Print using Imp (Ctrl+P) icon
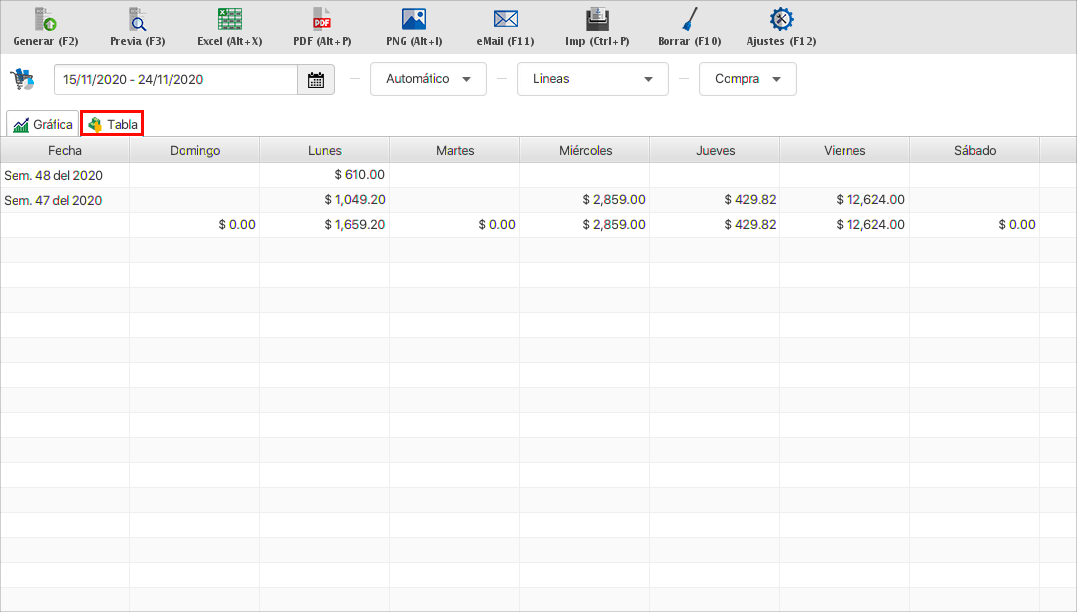 597,20
